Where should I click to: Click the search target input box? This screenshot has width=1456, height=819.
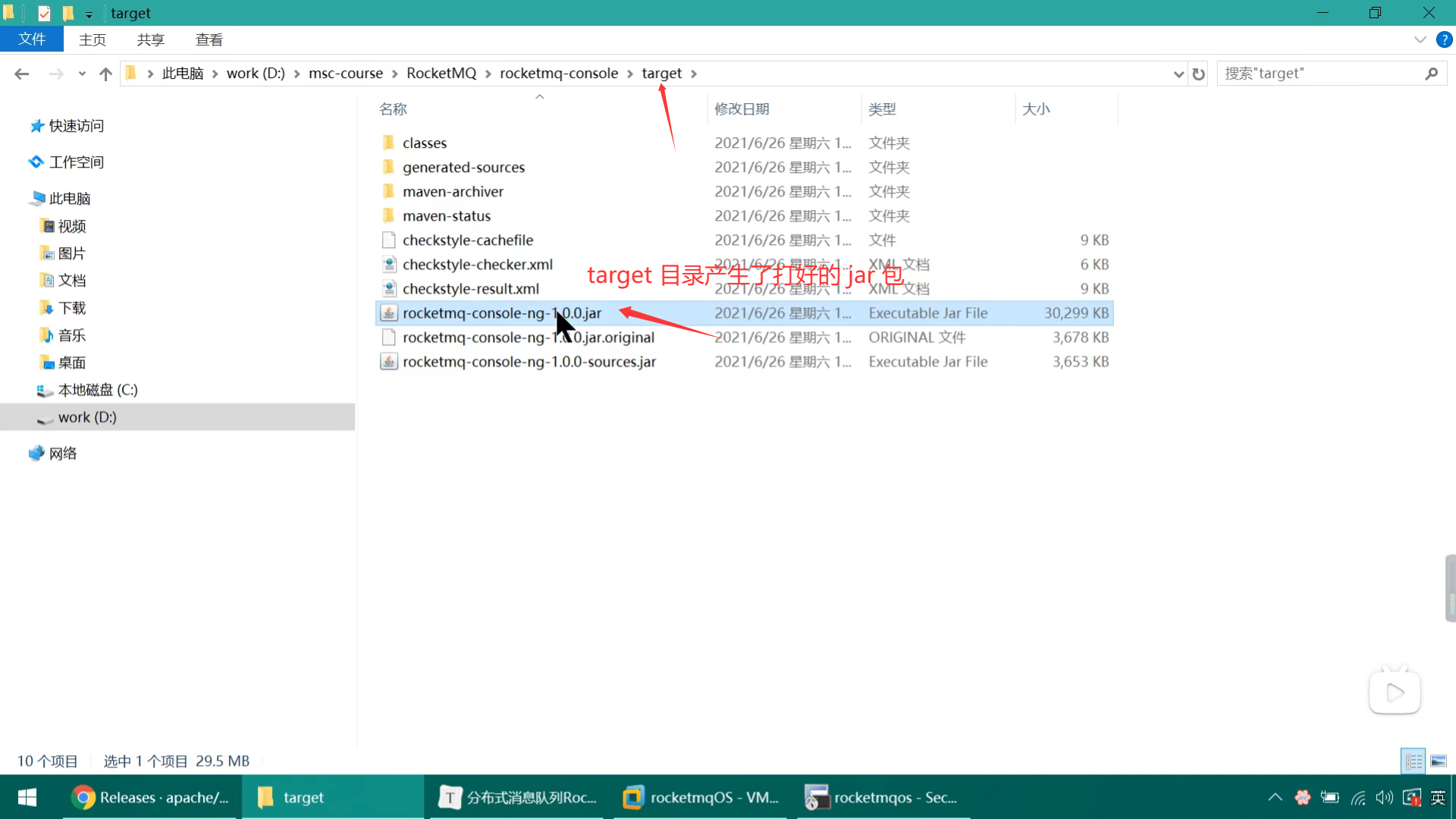(x=1319, y=74)
